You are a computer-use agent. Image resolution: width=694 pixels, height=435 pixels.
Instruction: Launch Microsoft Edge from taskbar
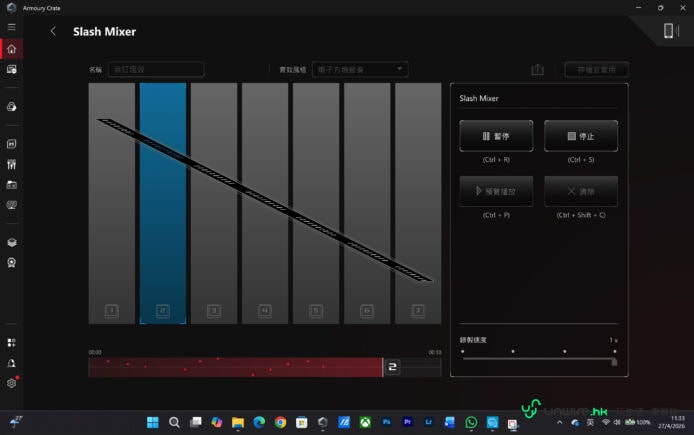coord(259,423)
